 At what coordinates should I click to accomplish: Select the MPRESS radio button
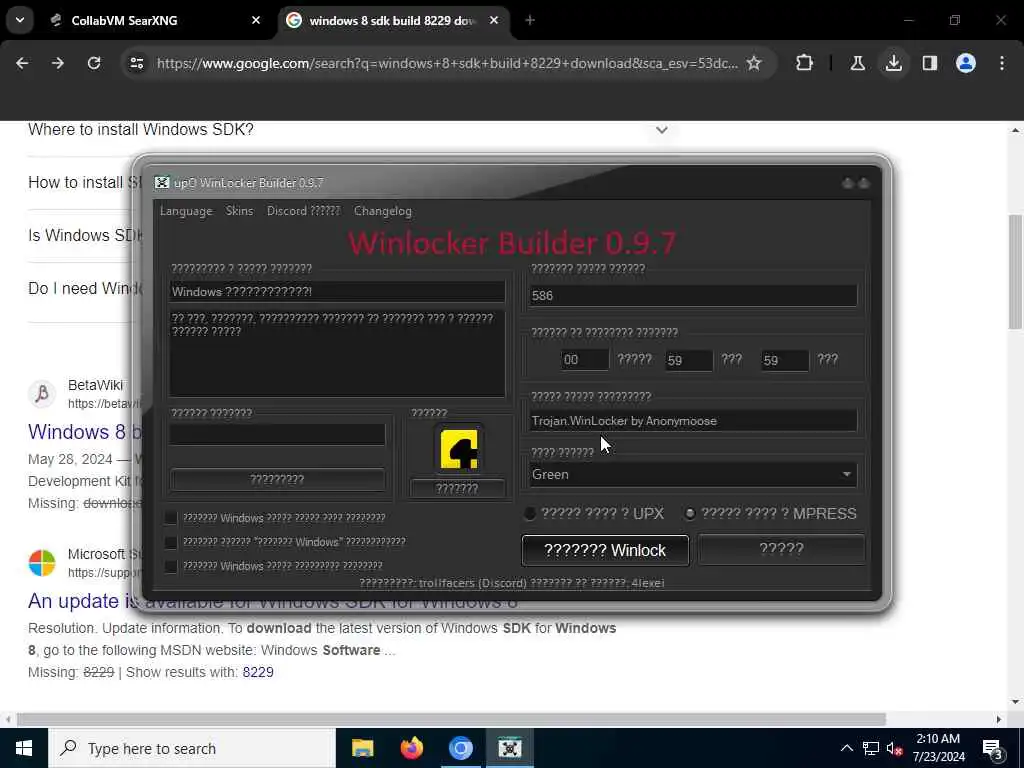click(x=690, y=514)
